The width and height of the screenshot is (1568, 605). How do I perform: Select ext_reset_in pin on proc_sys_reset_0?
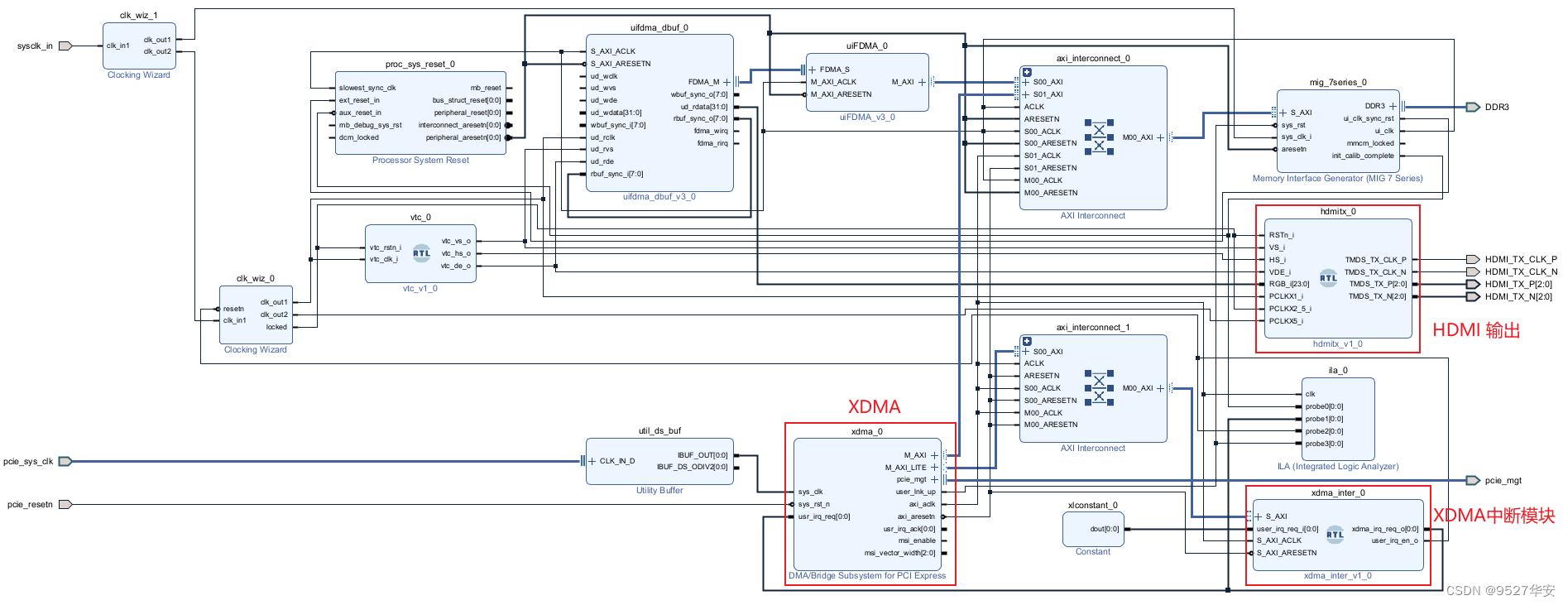(359, 100)
